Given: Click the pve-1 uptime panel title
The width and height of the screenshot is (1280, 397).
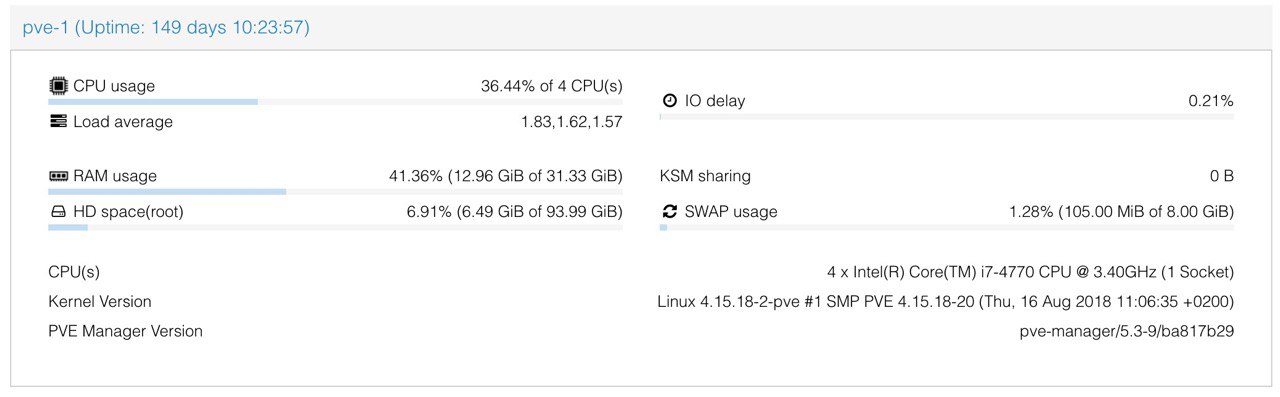Looking at the screenshot, I should coord(166,28).
